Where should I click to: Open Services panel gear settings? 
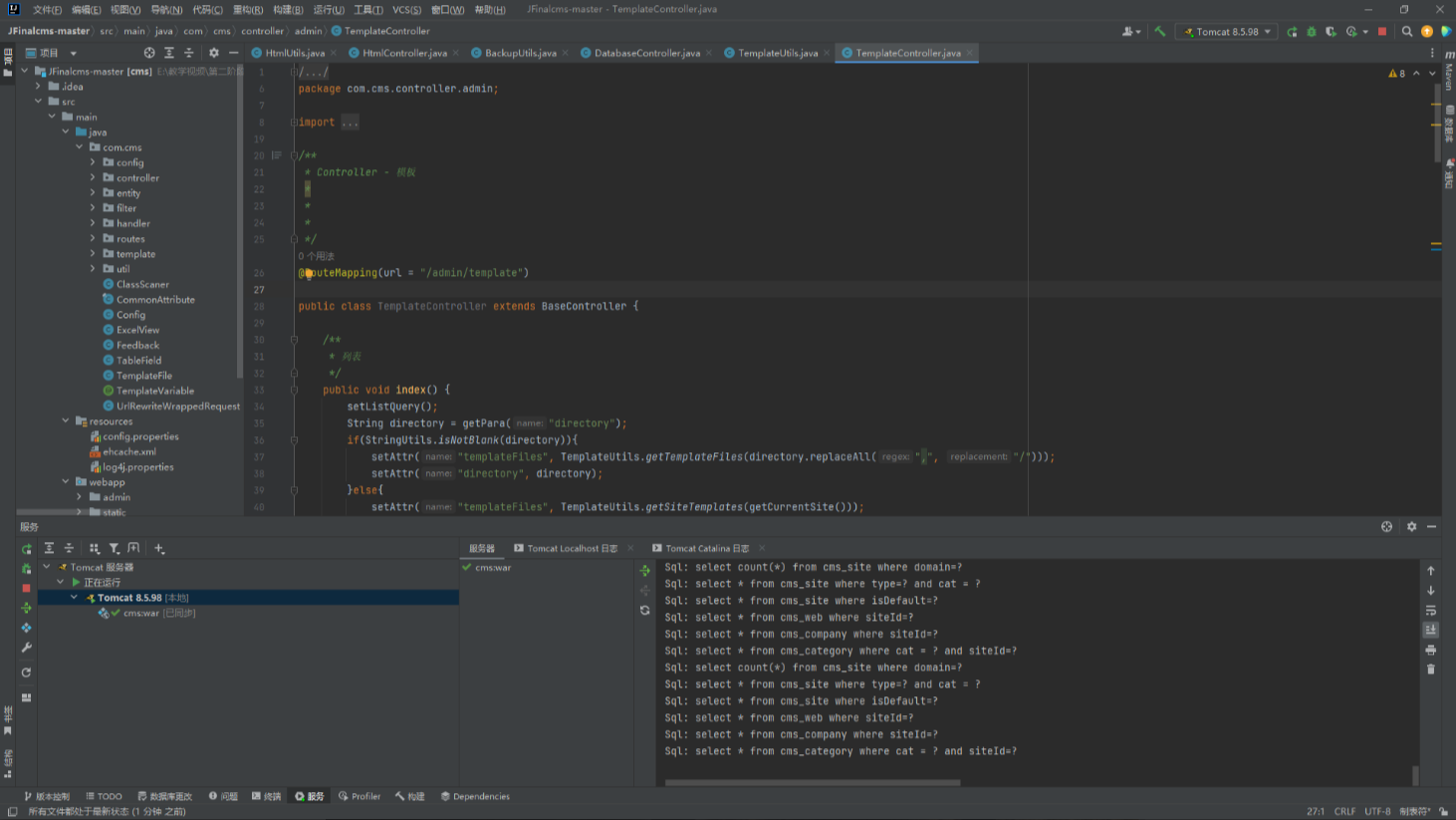pyautogui.click(x=1411, y=526)
